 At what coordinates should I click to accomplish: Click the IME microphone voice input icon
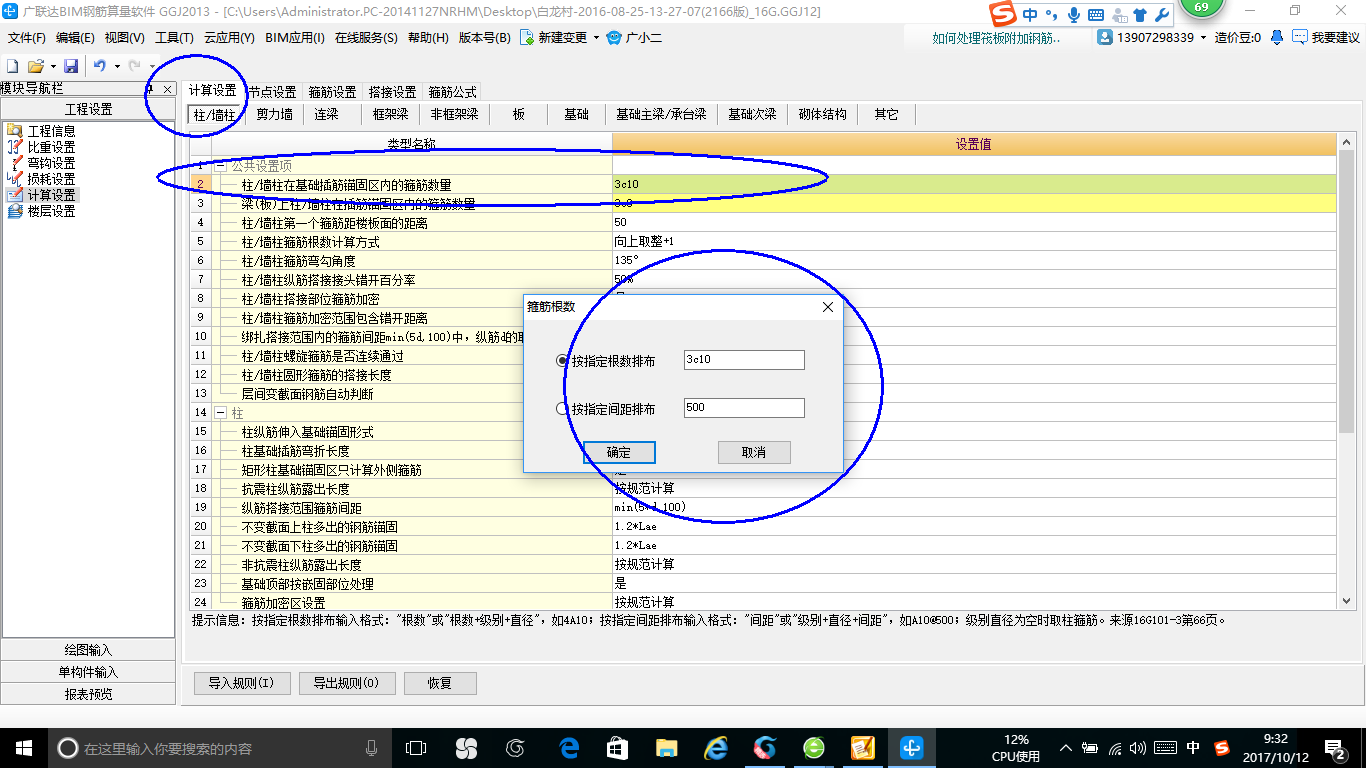(1074, 15)
